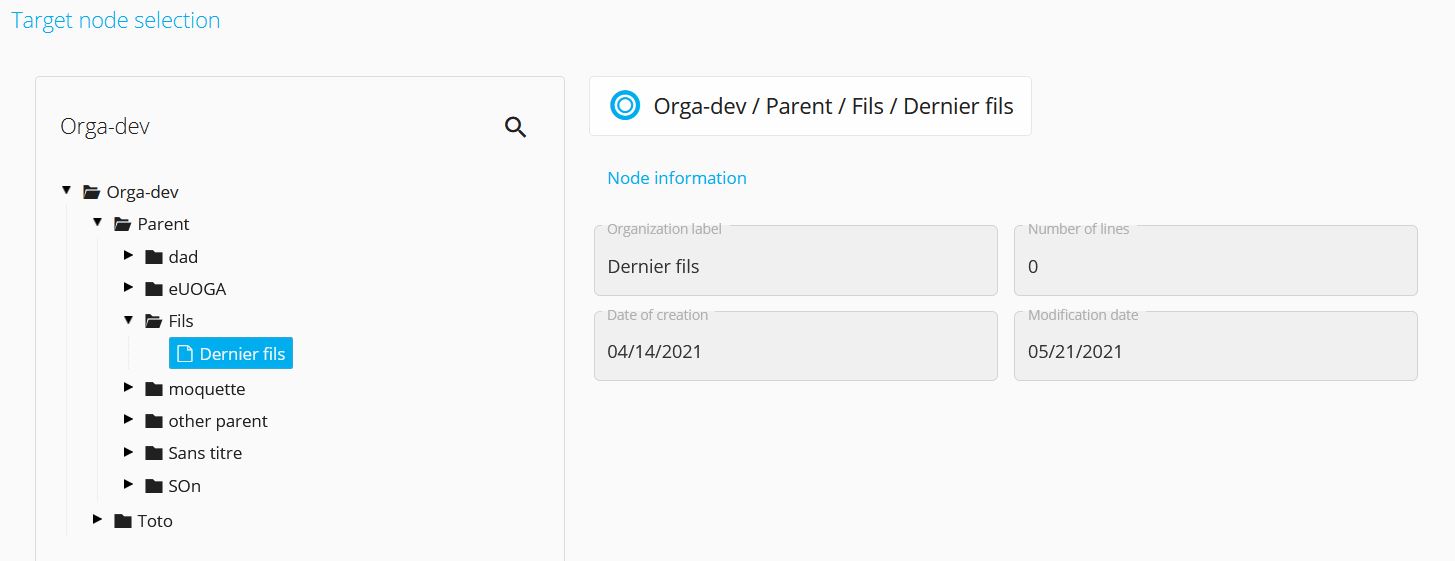This screenshot has height=561, width=1455.
Task: Open the Node information link
Action: (x=677, y=178)
